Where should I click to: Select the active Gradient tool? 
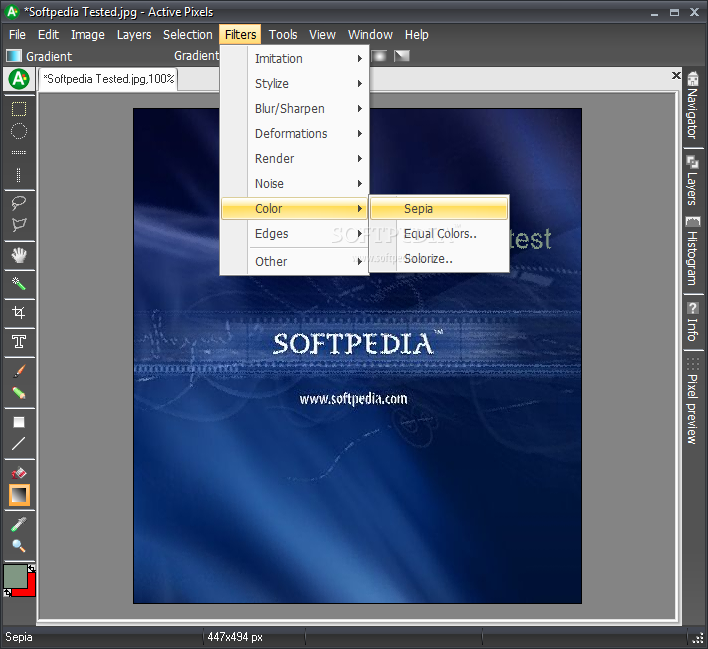click(x=19, y=495)
